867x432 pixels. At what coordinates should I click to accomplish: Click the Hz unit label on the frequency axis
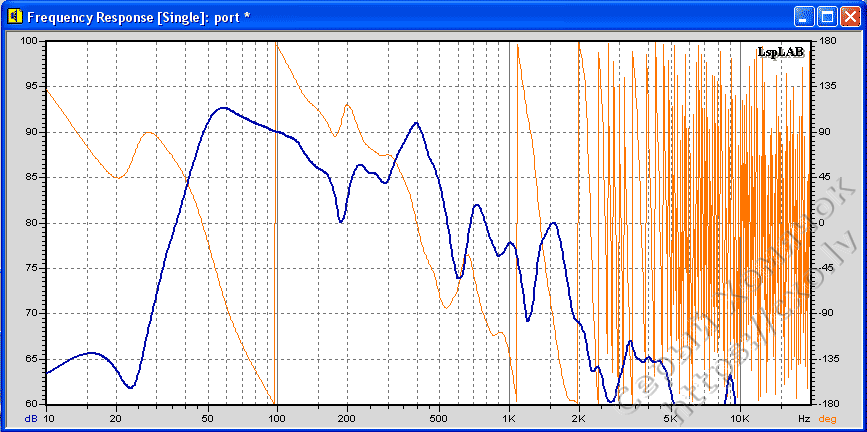[803, 418]
